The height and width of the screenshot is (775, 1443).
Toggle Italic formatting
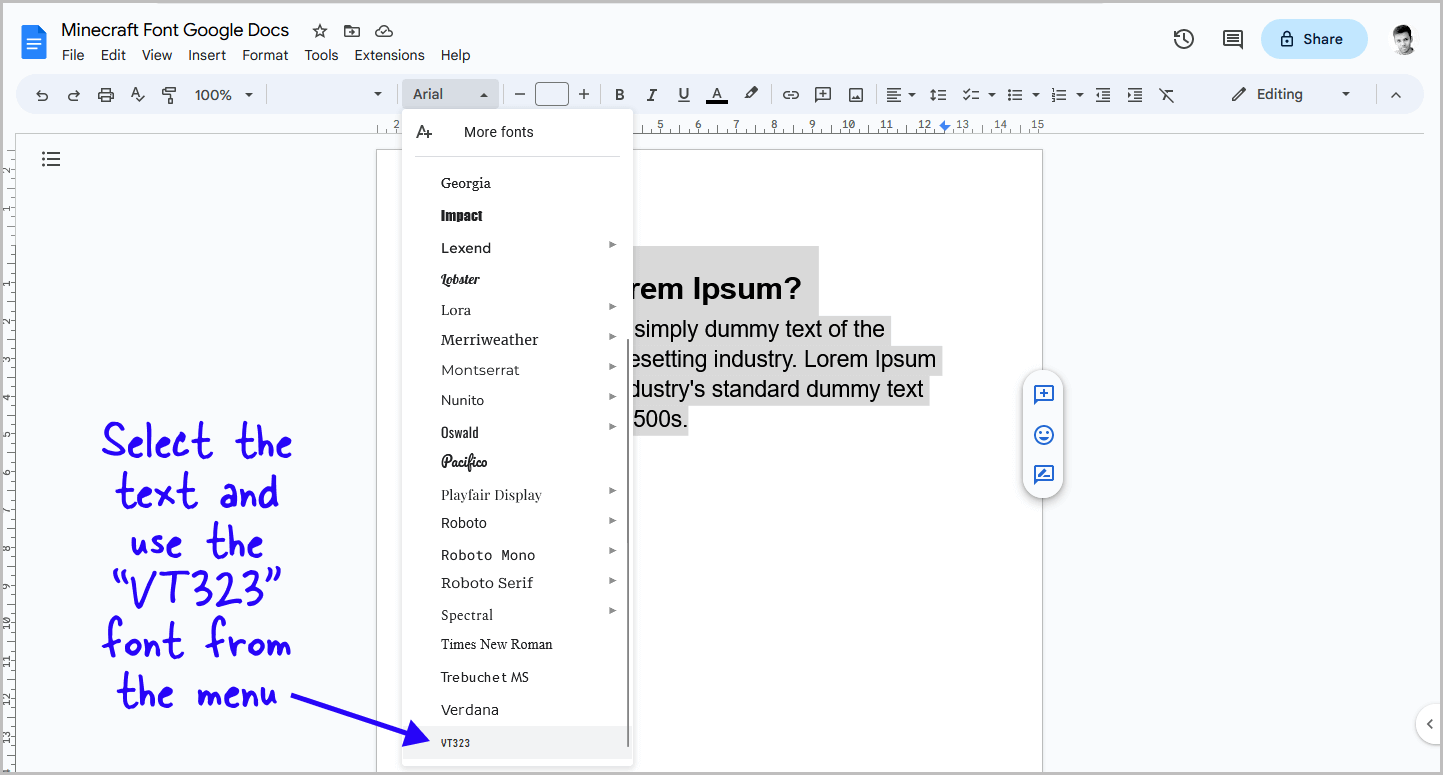click(x=652, y=95)
